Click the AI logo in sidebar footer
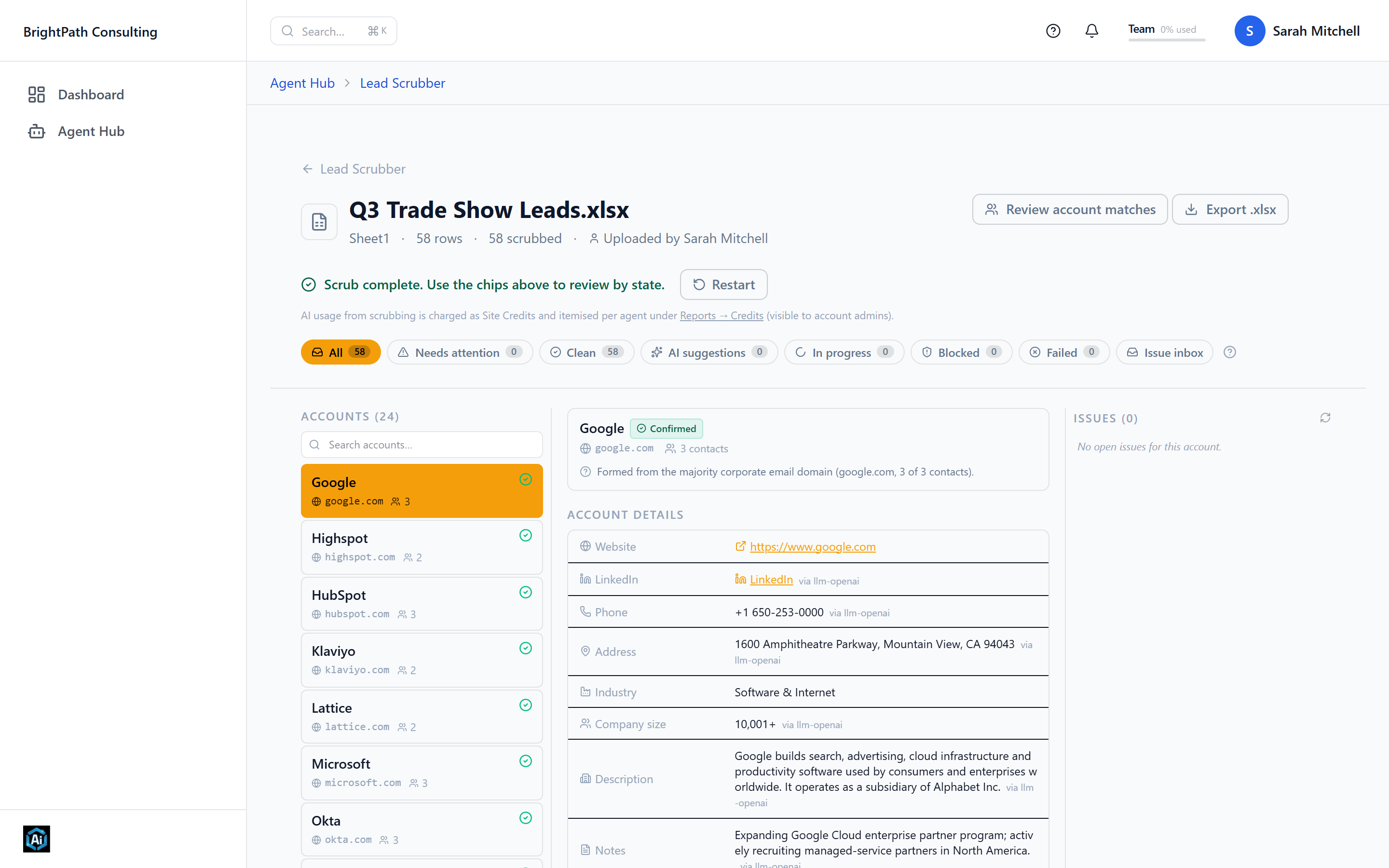 tap(37, 839)
